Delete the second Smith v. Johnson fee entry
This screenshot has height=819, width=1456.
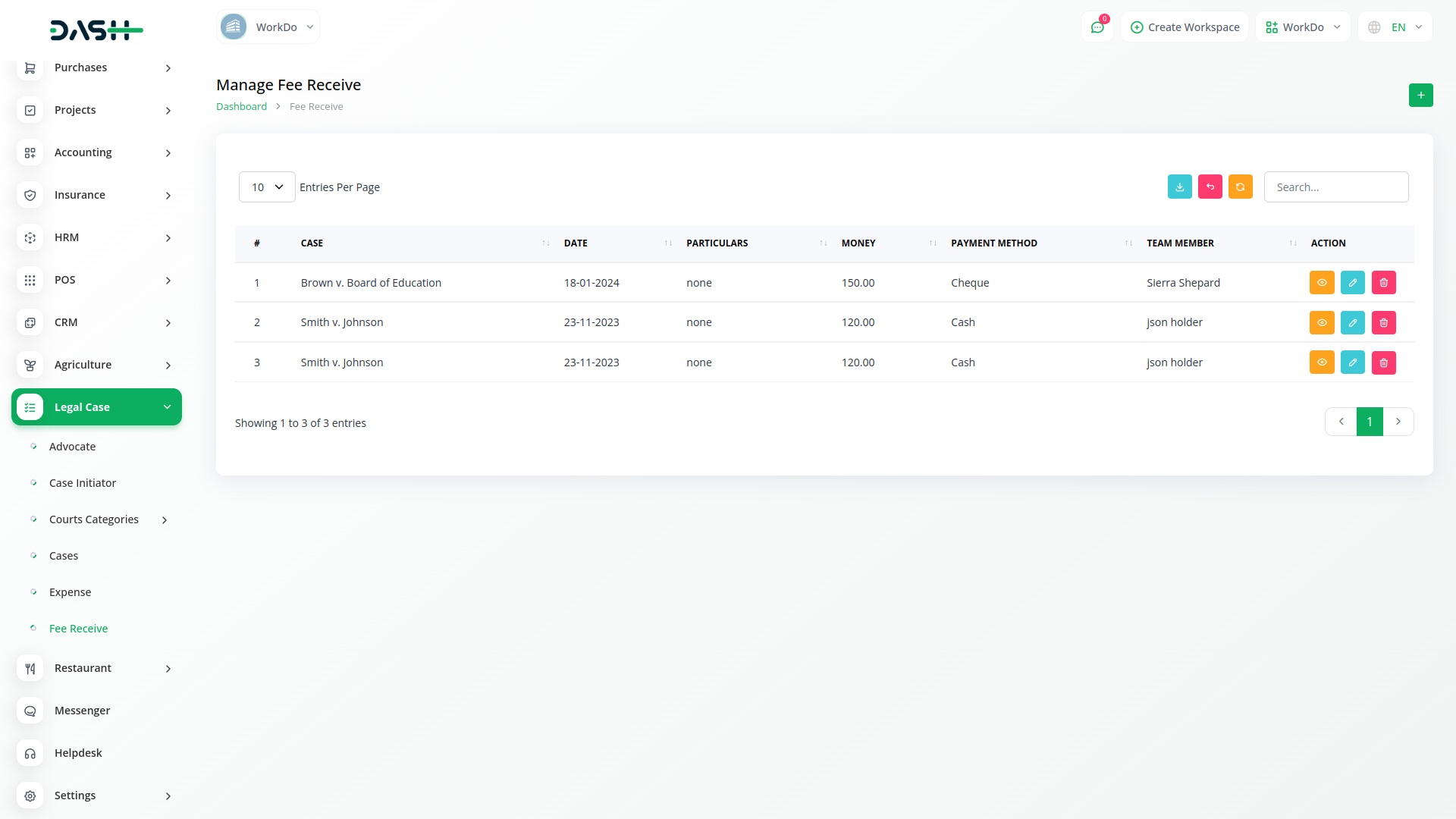click(x=1383, y=362)
